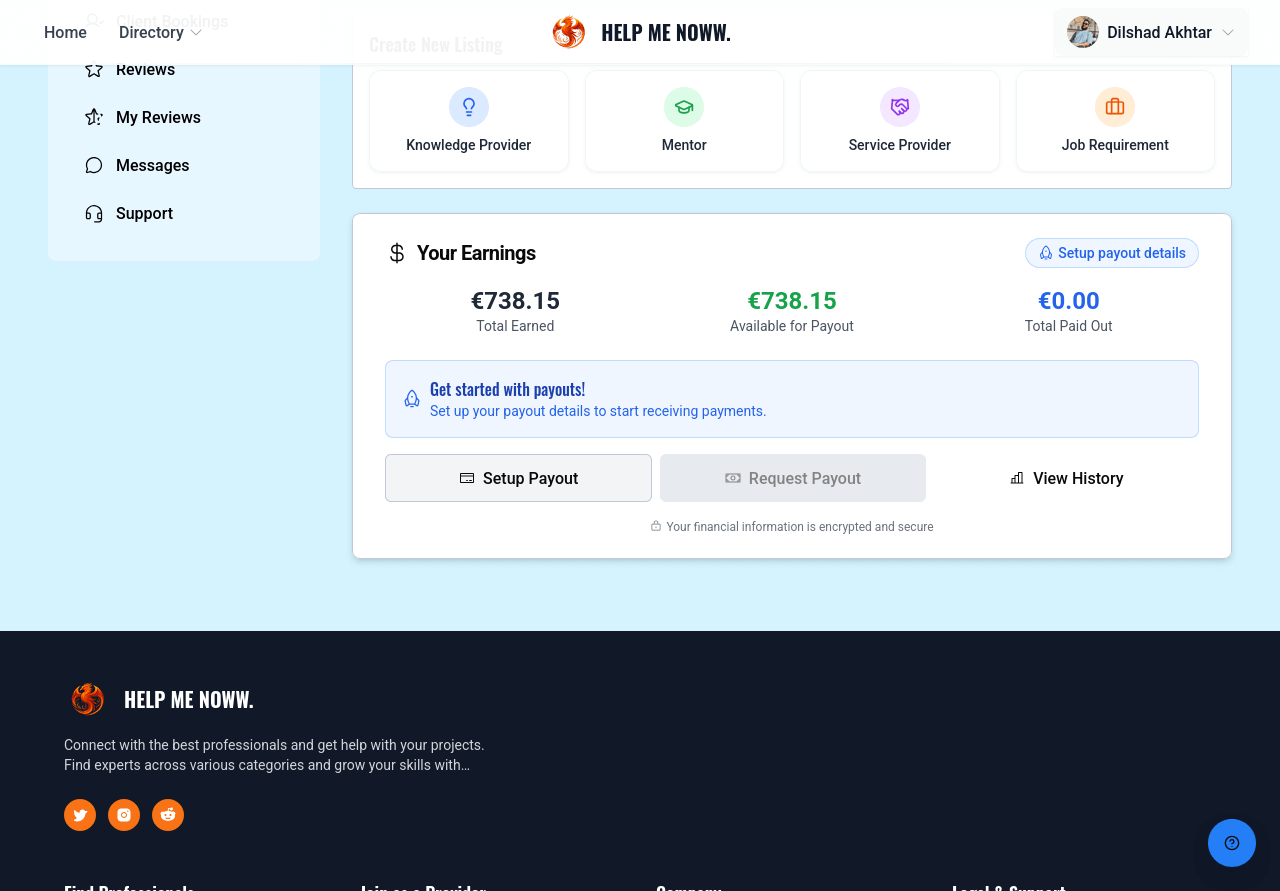The width and height of the screenshot is (1280, 891).
Task: Click the Instagram social icon
Action: coord(124,815)
